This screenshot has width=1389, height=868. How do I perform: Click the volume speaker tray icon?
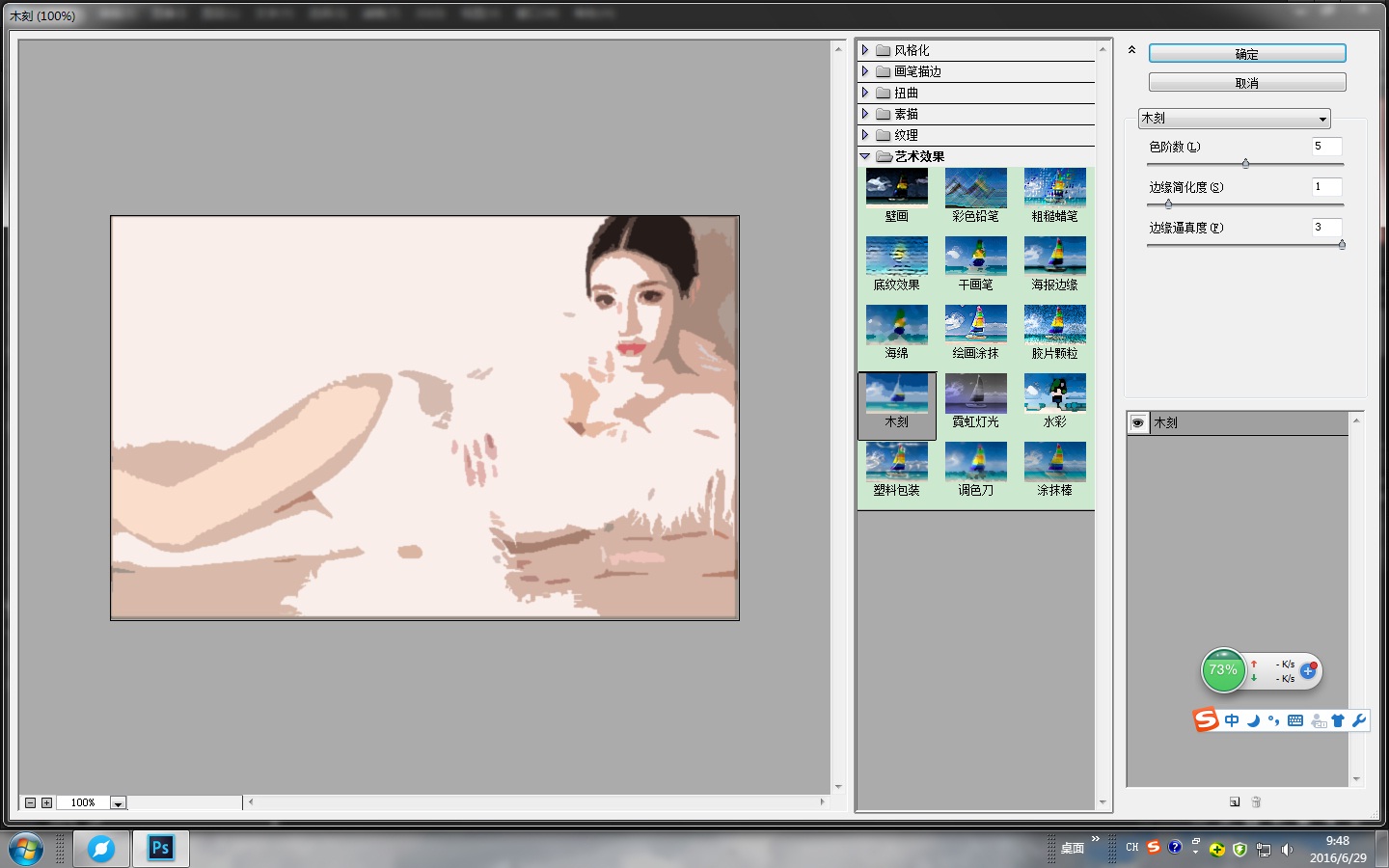coord(1287,850)
